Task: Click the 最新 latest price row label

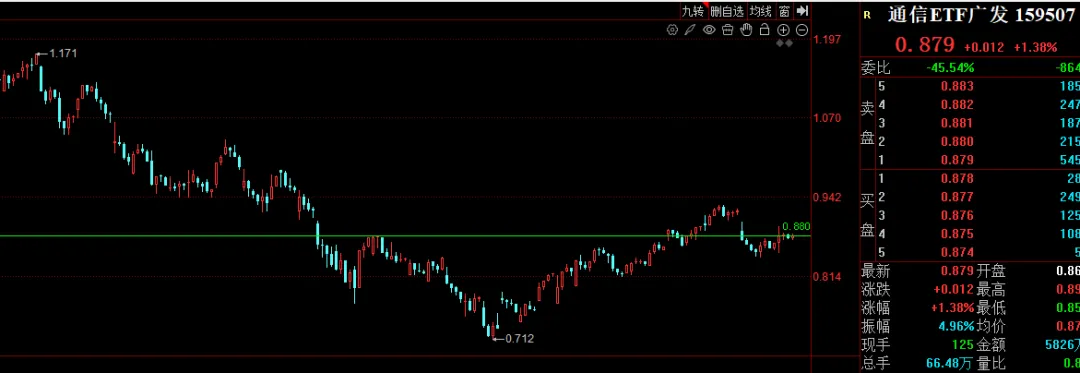Action: 875,271
